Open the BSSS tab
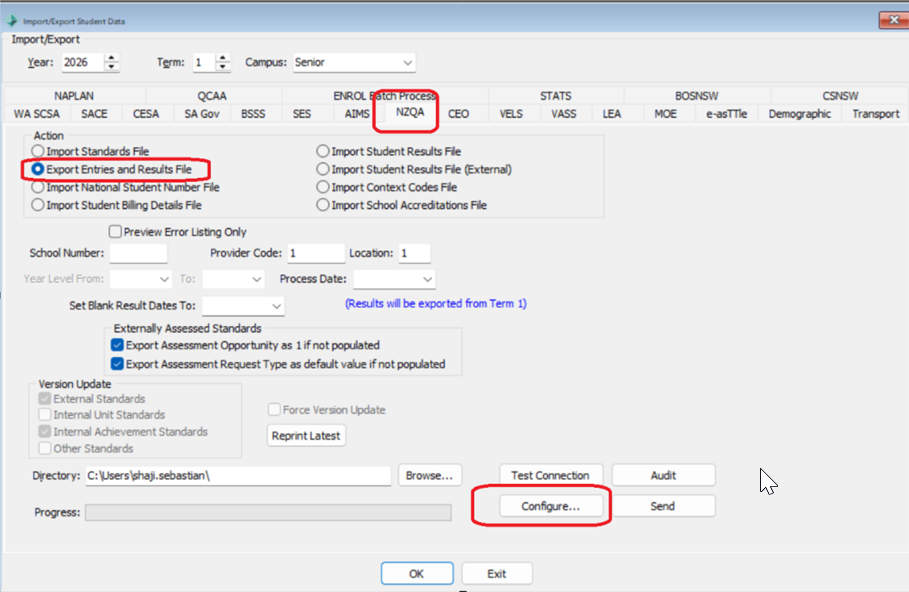909x592 pixels. (x=253, y=114)
